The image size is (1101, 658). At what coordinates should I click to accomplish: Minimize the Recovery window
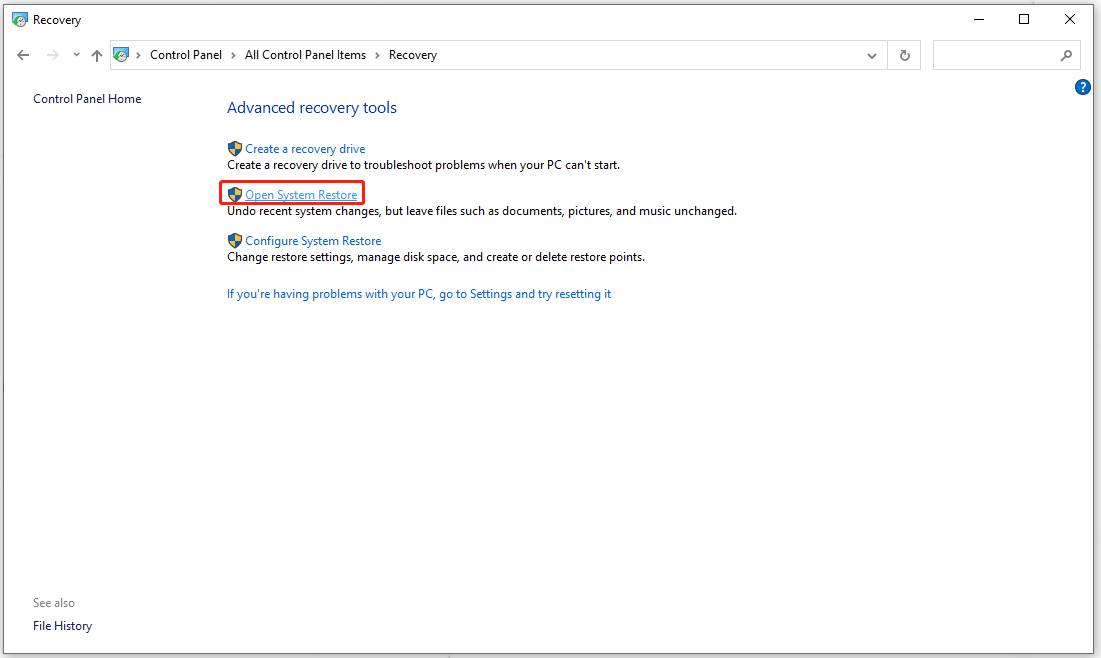click(x=979, y=20)
